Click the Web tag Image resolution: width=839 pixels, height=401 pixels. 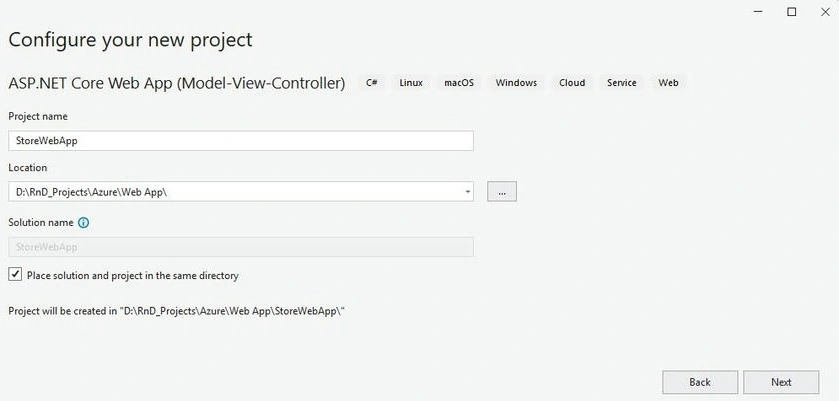point(668,83)
